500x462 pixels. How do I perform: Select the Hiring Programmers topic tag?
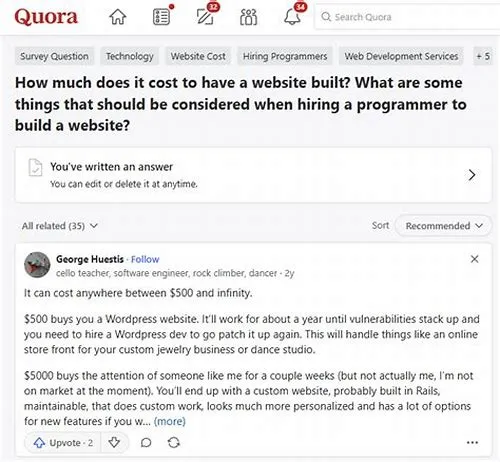click(285, 56)
